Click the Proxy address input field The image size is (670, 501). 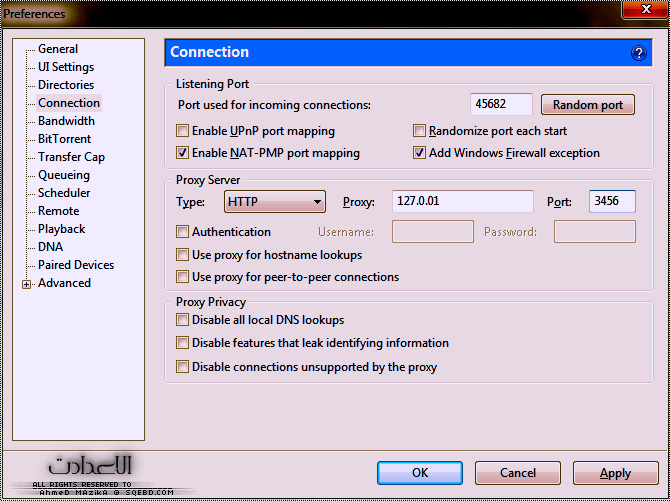(x=462, y=202)
